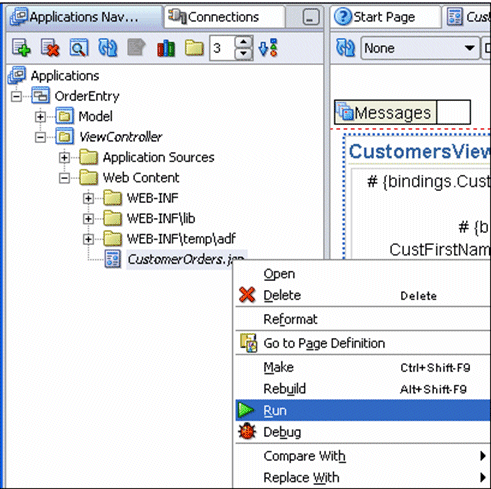Open the Replace With submenu
The width and height of the screenshot is (491, 489).
pyautogui.click(x=363, y=477)
